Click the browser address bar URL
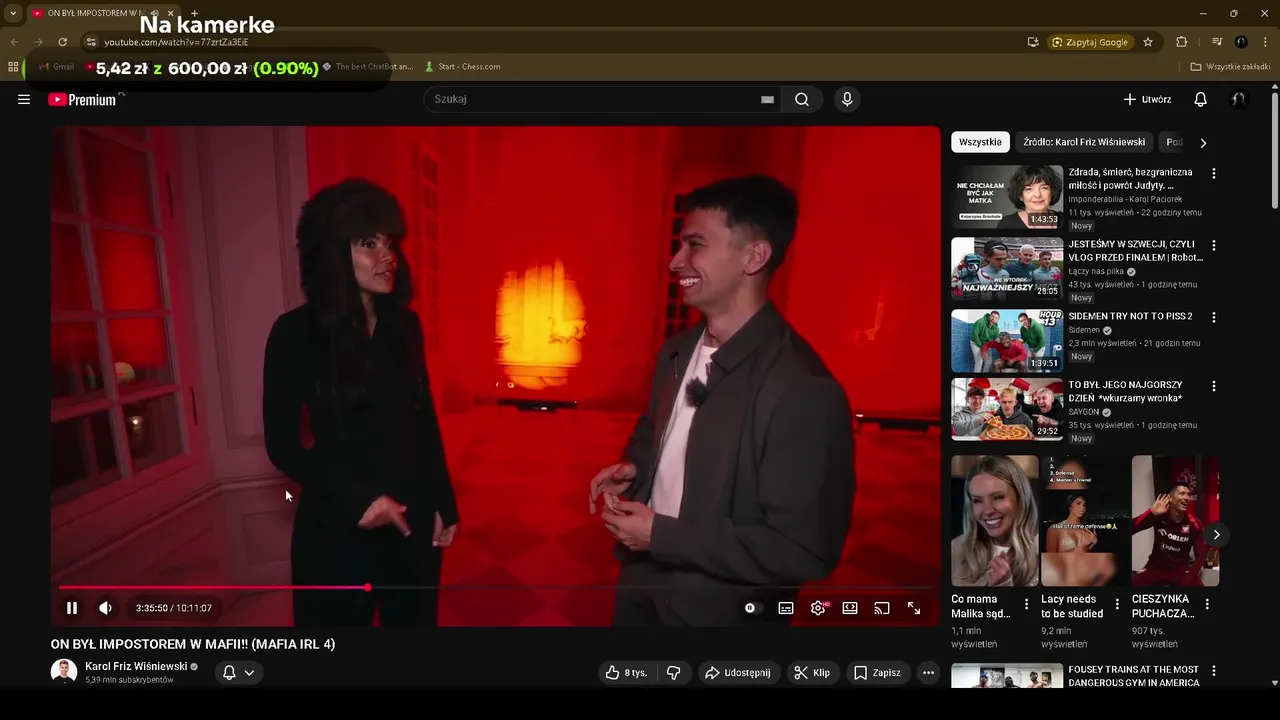1280x720 pixels. tap(176, 42)
